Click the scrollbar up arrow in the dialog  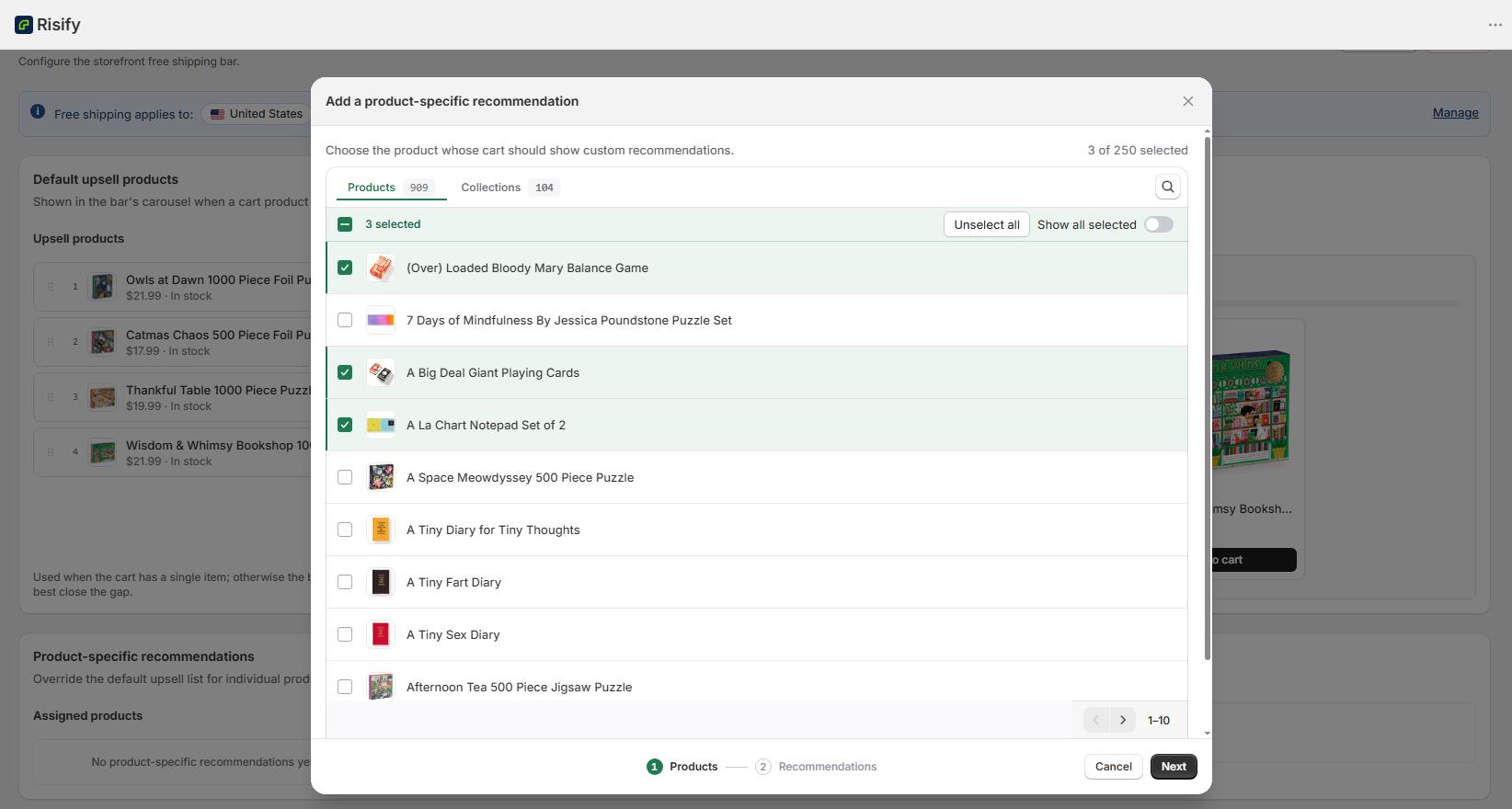[1207, 131]
